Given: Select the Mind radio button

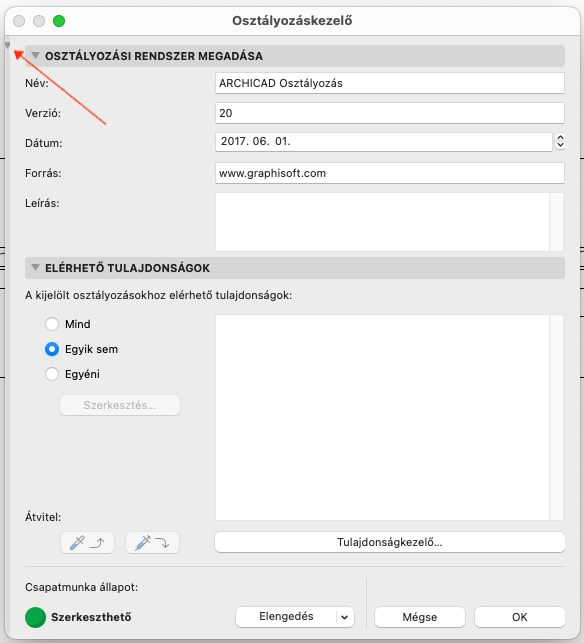Looking at the screenshot, I should coord(52,324).
